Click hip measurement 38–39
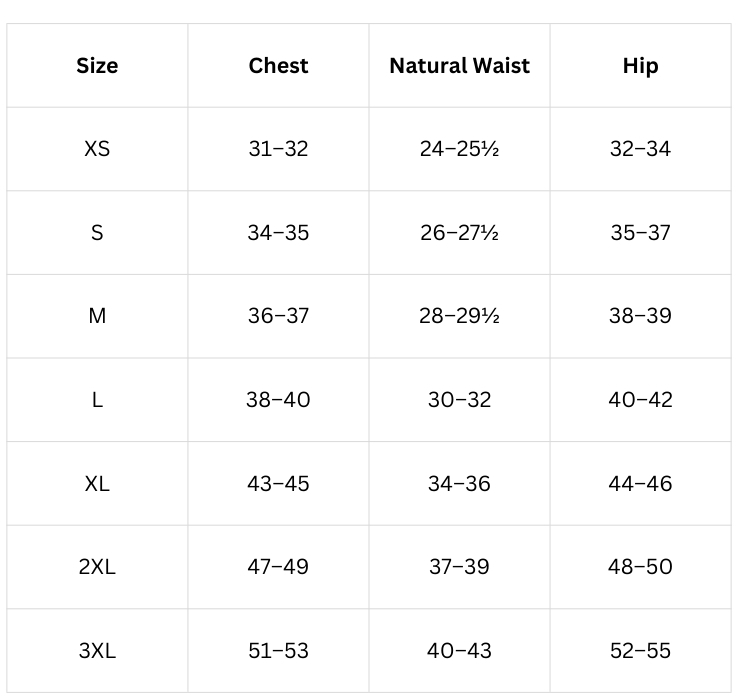 click(640, 316)
